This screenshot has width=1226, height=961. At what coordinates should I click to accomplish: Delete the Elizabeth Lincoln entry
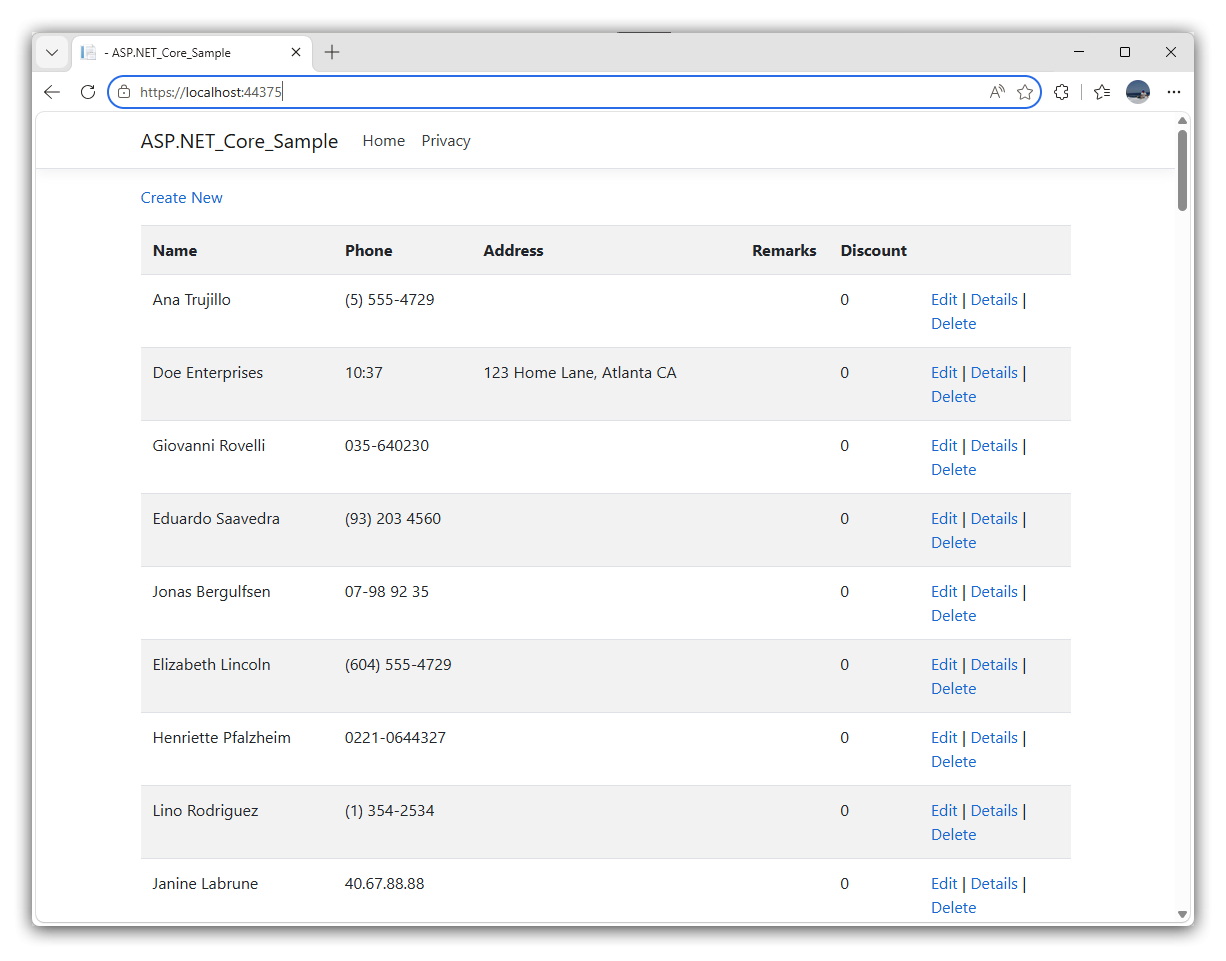pos(953,689)
